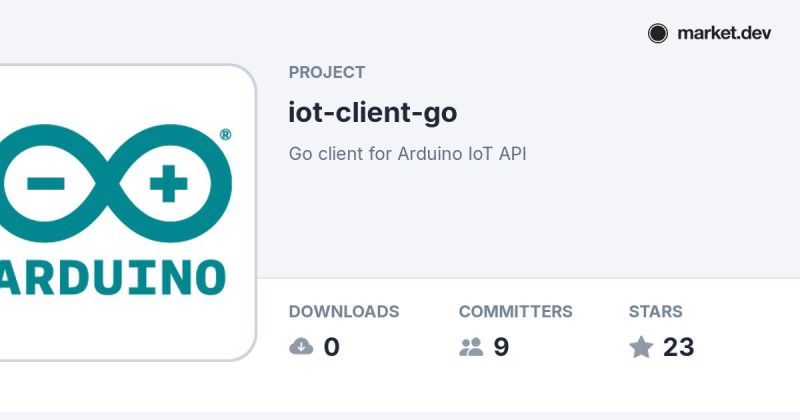Click the Arduino logo thumbnail

[128, 212]
